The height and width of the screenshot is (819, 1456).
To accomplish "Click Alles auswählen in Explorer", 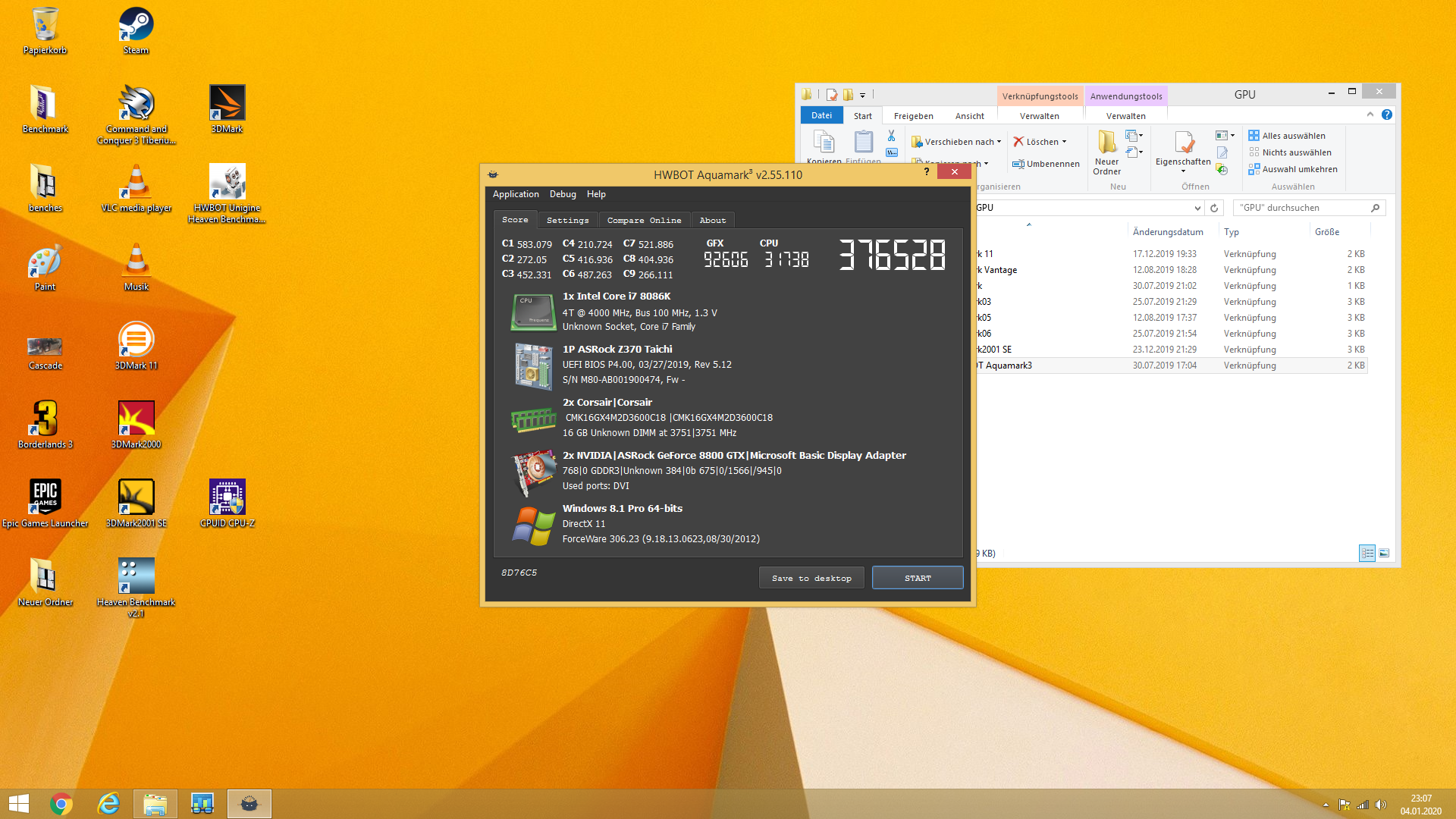I will (1287, 136).
